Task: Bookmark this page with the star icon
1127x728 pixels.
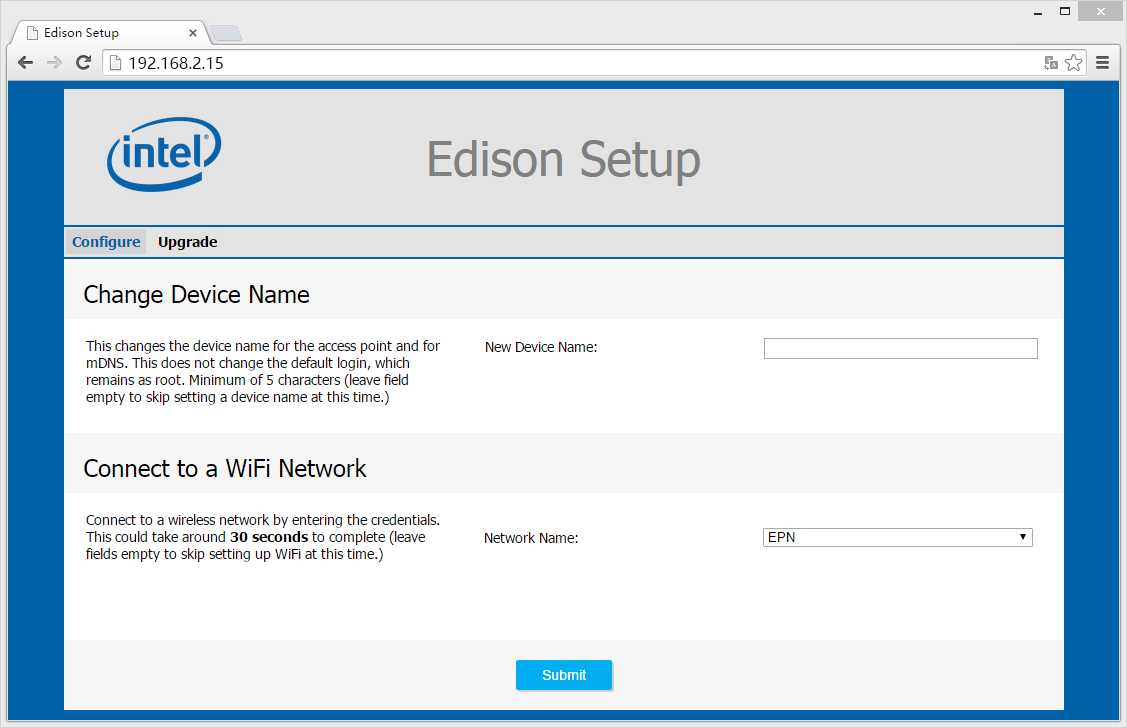Action: point(1073,63)
